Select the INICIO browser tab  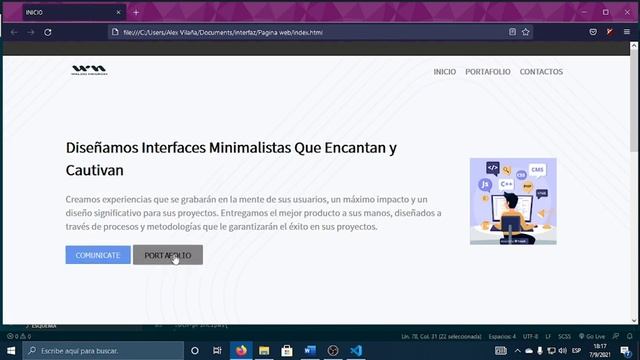73,13
